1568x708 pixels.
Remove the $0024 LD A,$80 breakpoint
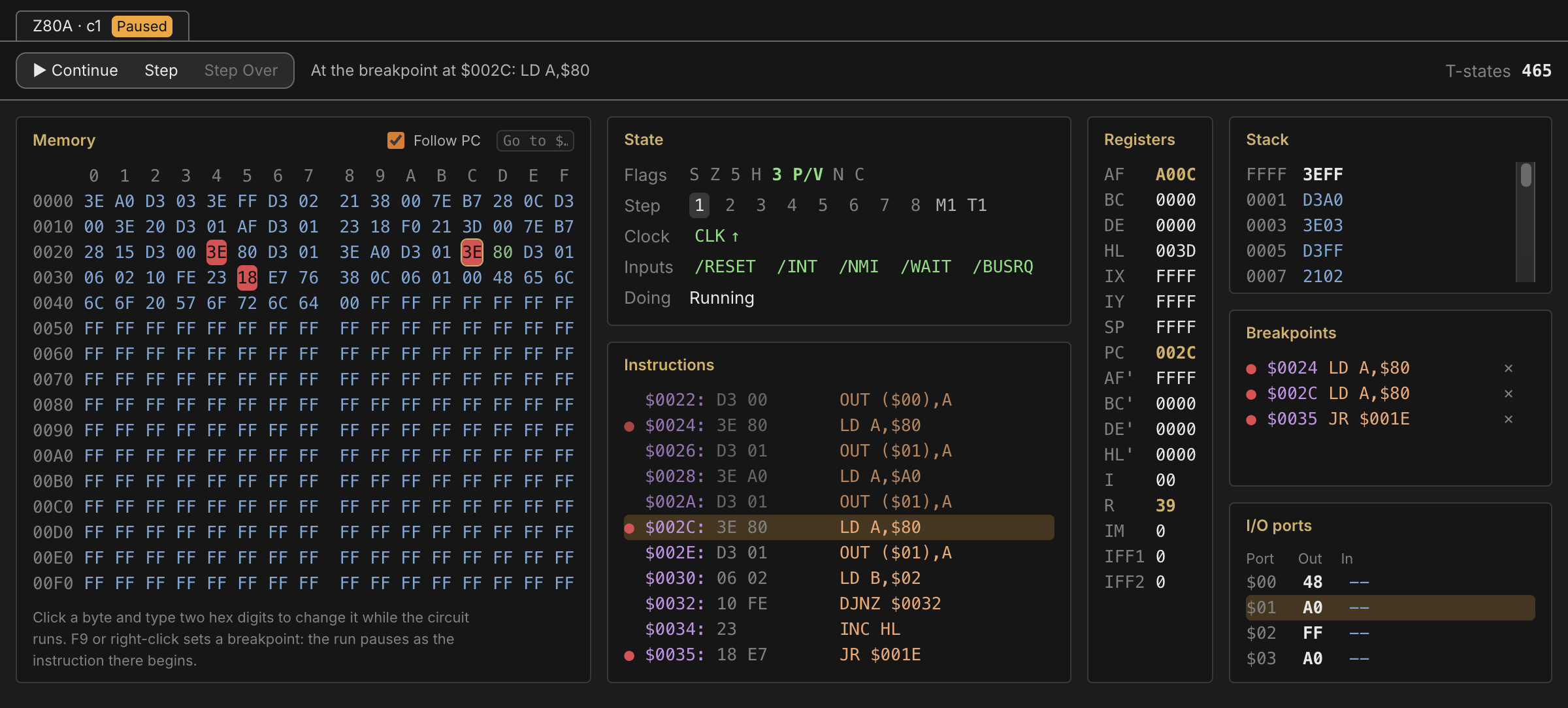coord(1508,368)
